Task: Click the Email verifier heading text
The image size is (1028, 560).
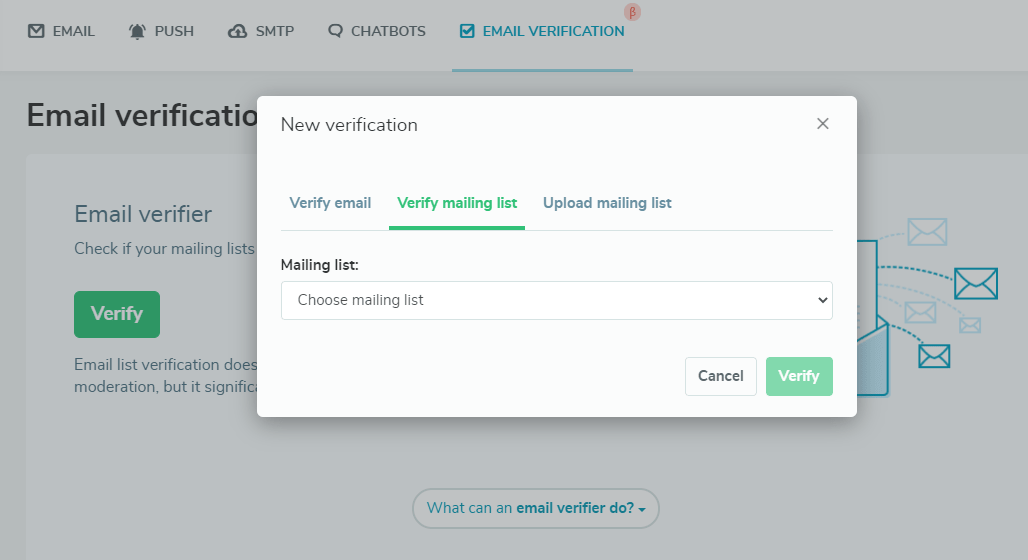Action: [143, 214]
